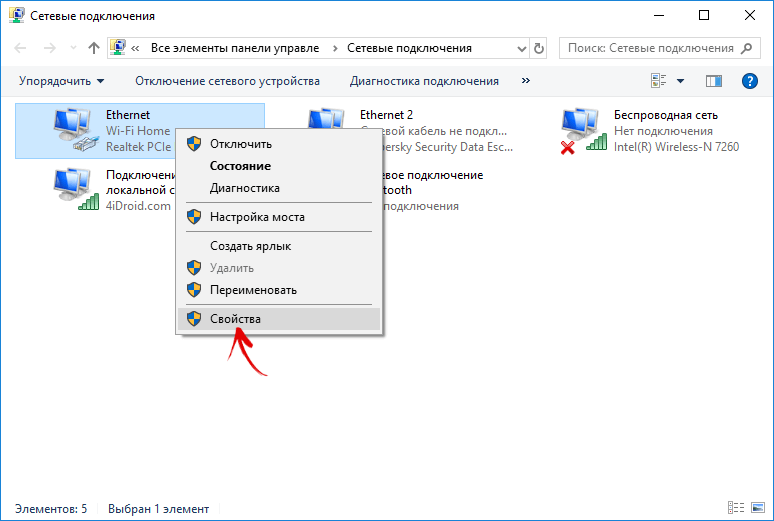The image size is (774, 521).
Task: Open Свойства in the context menu
Action: click(x=279, y=319)
